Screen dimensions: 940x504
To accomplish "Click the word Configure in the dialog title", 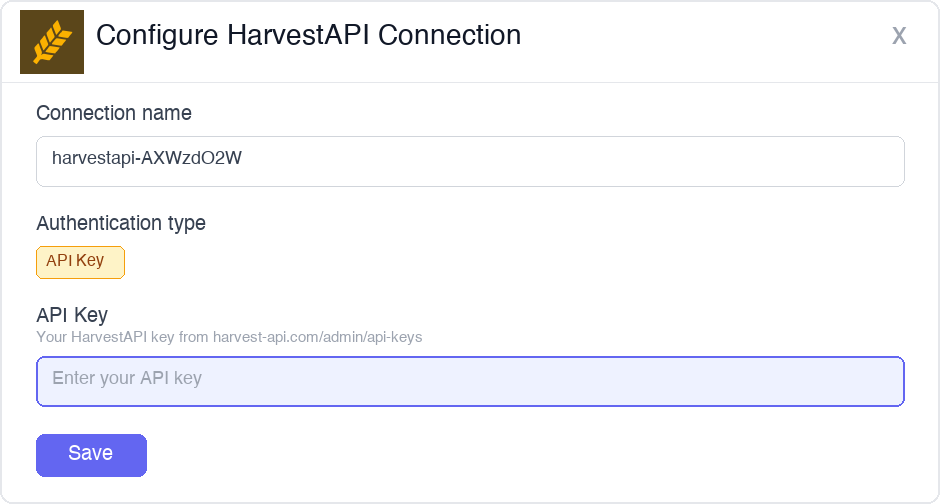I will point(157,36).
